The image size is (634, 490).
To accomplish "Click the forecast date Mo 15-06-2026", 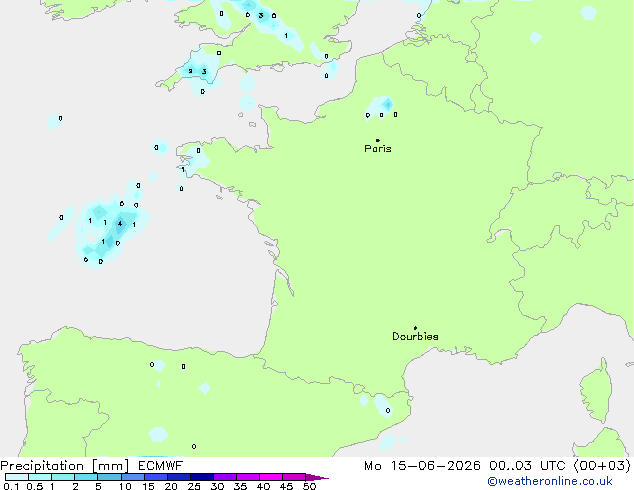I will [x=423, y=466].
